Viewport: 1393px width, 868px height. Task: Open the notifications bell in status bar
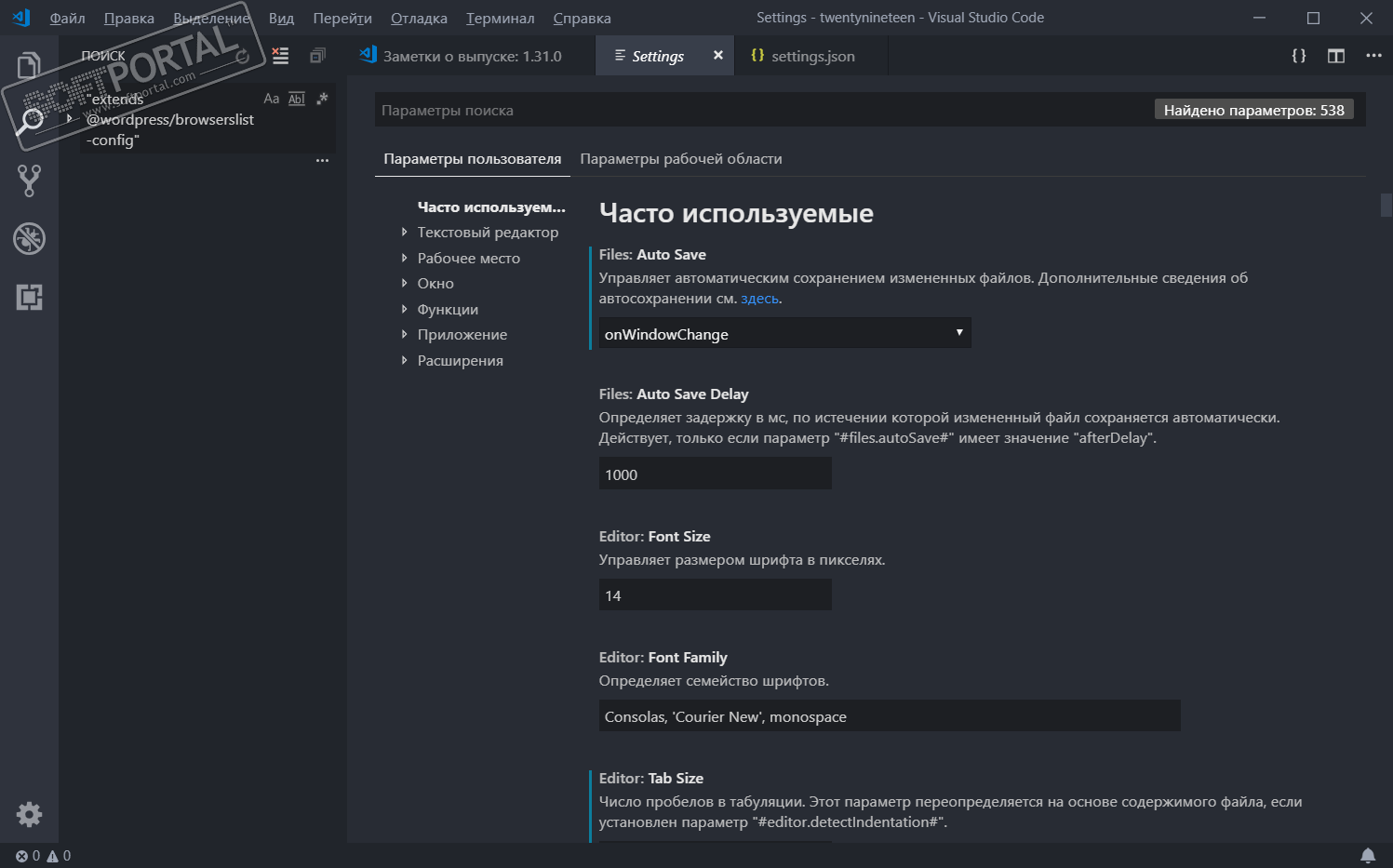[1368, 855]
